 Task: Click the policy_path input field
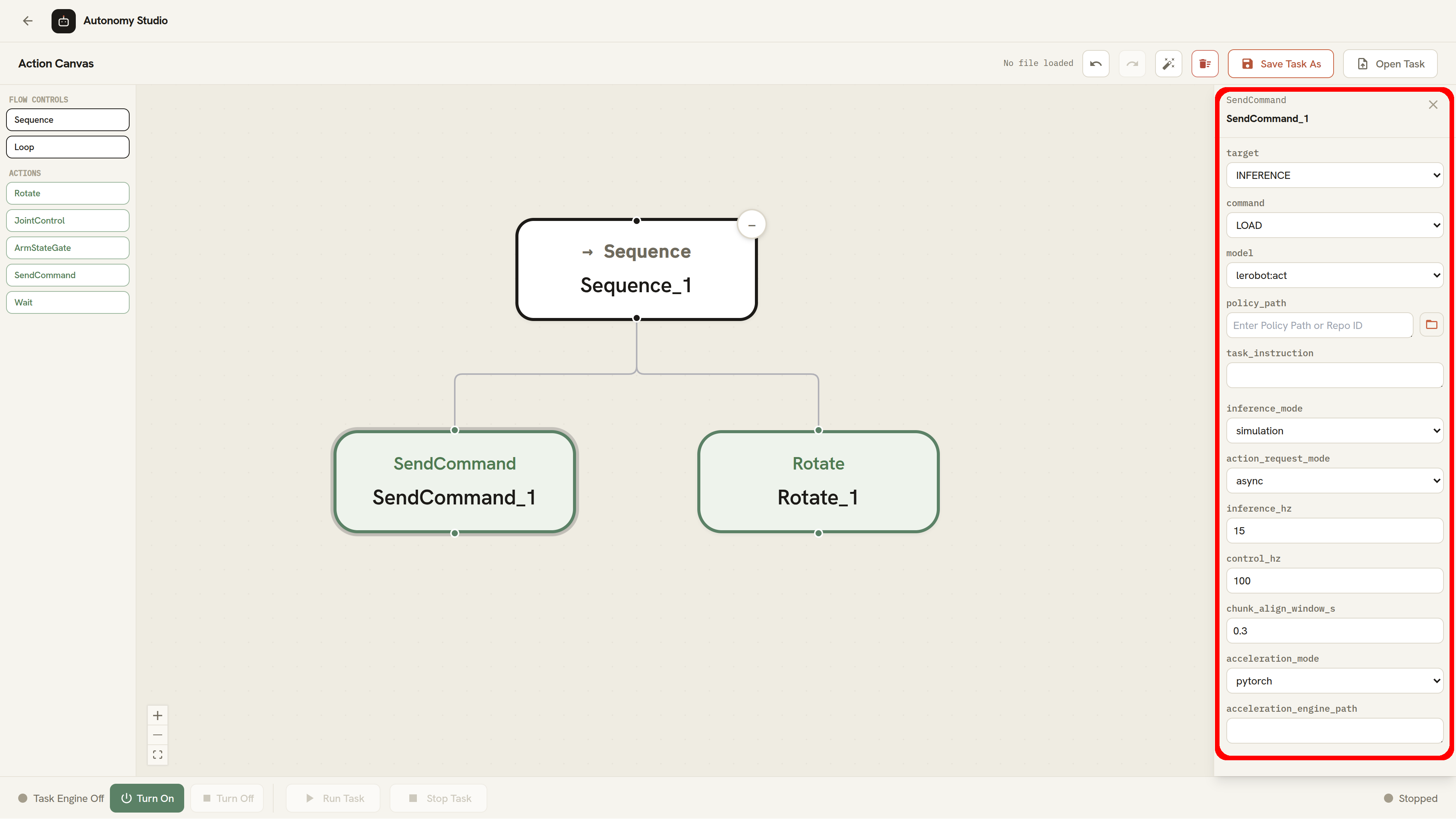[1319, 325]
